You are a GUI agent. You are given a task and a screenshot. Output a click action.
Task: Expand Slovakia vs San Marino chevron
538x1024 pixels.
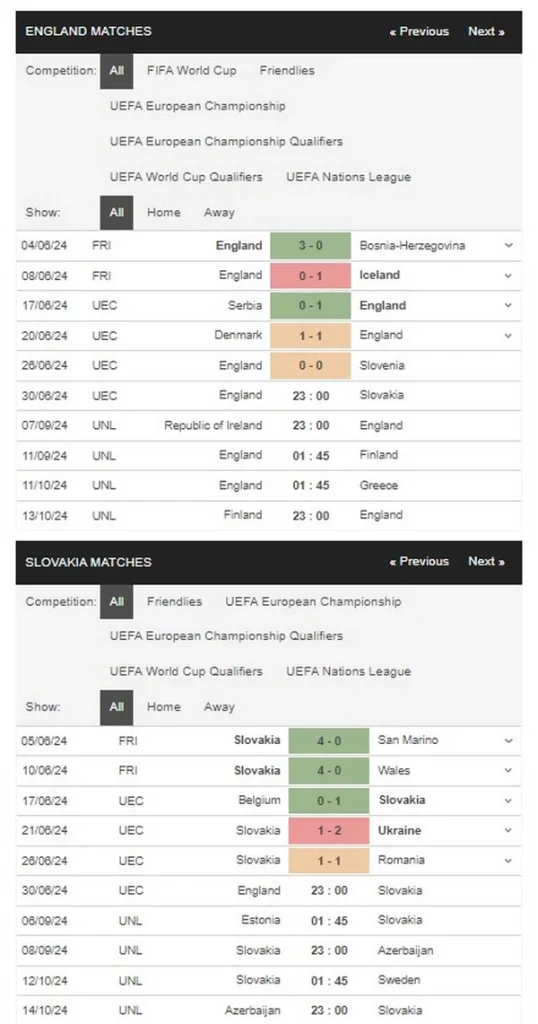pyautogui.click(x=509, y=741)
